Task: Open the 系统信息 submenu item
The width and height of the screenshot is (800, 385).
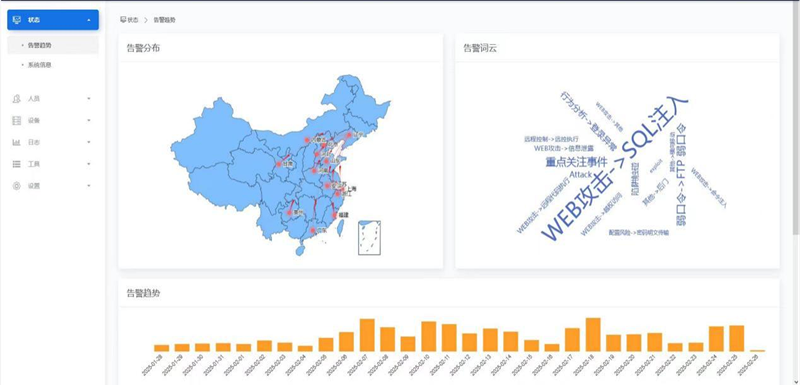Action: [x=53, y=65]
